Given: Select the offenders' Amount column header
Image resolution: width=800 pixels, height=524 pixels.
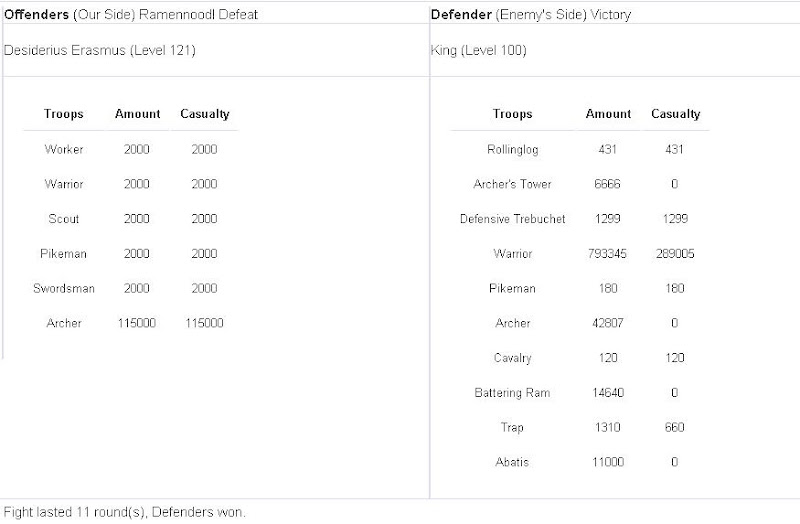Looking at the screenshot, I should (x=138, y=115).
